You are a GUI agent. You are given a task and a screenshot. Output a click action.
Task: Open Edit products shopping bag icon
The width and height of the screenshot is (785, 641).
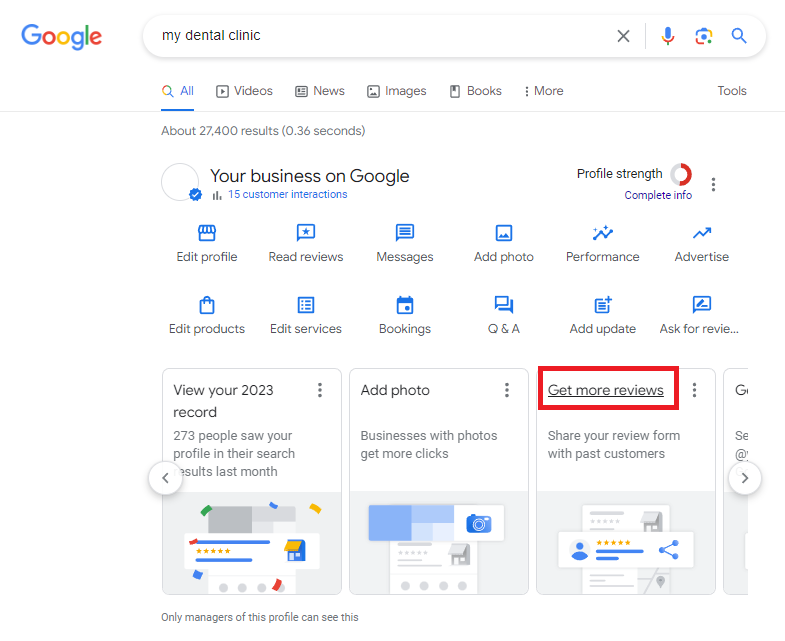(x=207, y=305)
